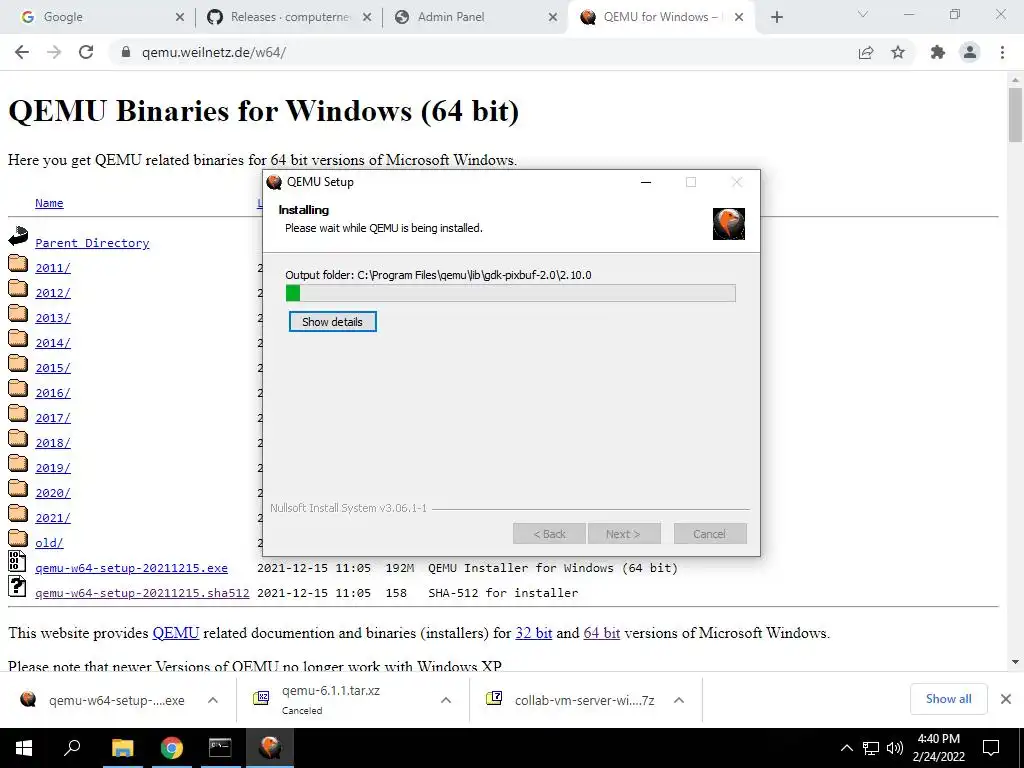Viewport: 1024px width, 768px height.
Task: Close the Admin Panel tab
Action: [x=552, y=18]
